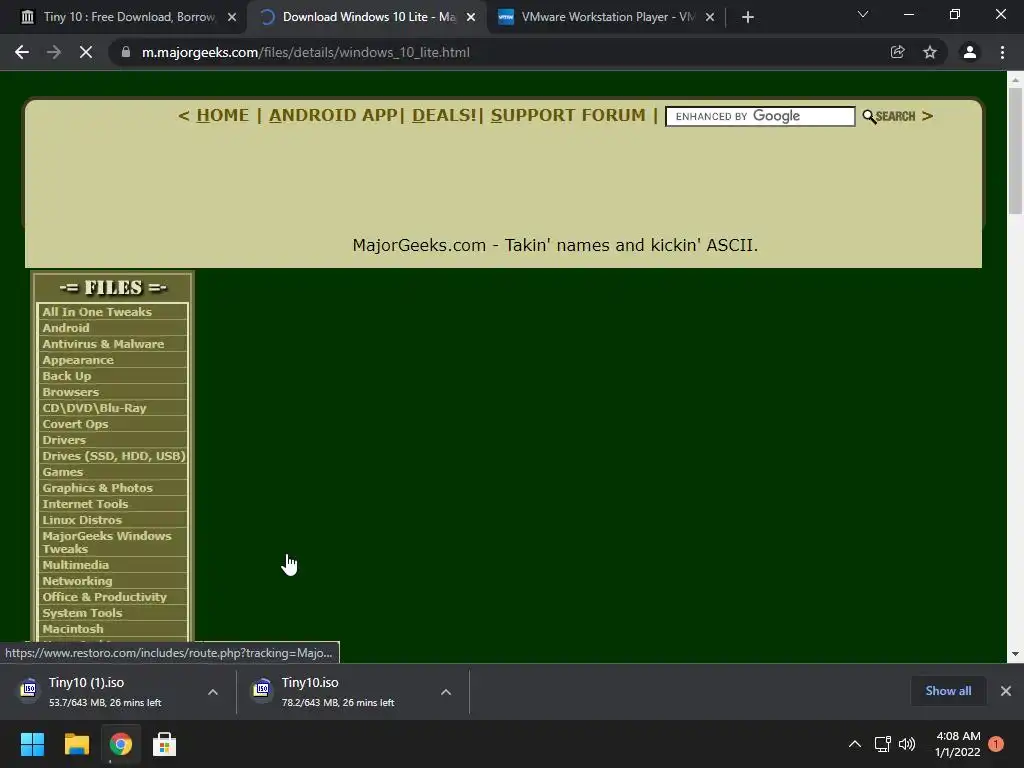Click the page vertical scrollbar thumb
The width and height of the screenshot is (1024, 768).
[x=1015, y=150]
